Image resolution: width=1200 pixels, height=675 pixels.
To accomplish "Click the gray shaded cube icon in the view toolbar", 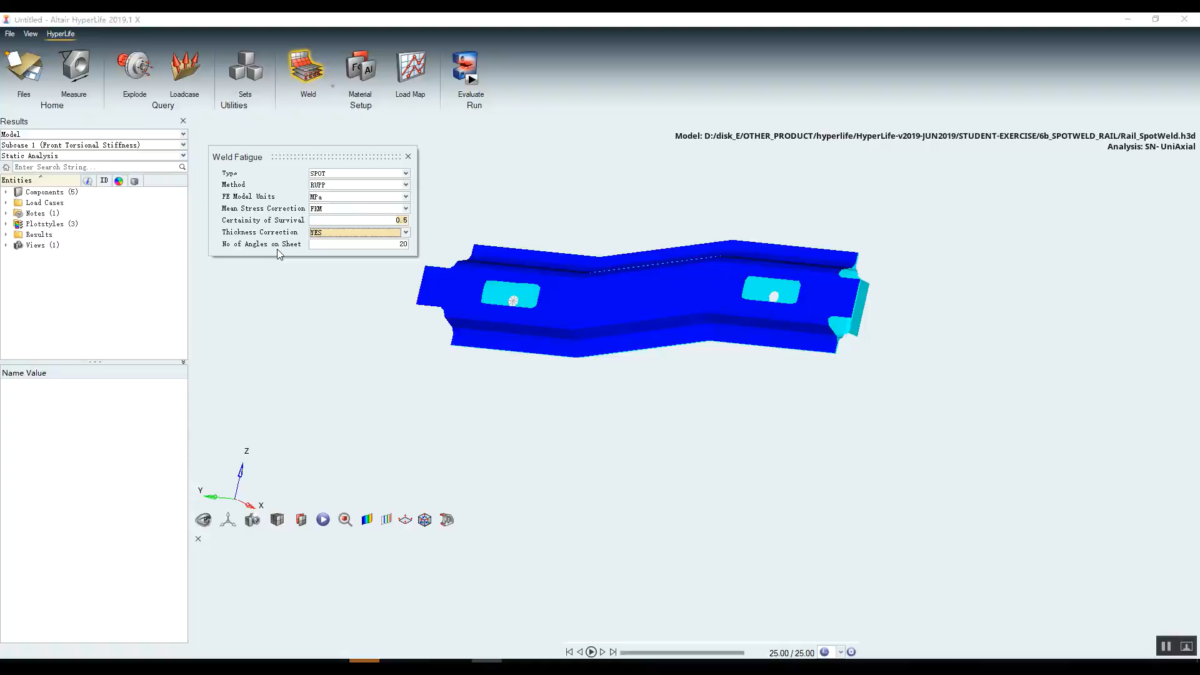I will click(x=277, y=520).
